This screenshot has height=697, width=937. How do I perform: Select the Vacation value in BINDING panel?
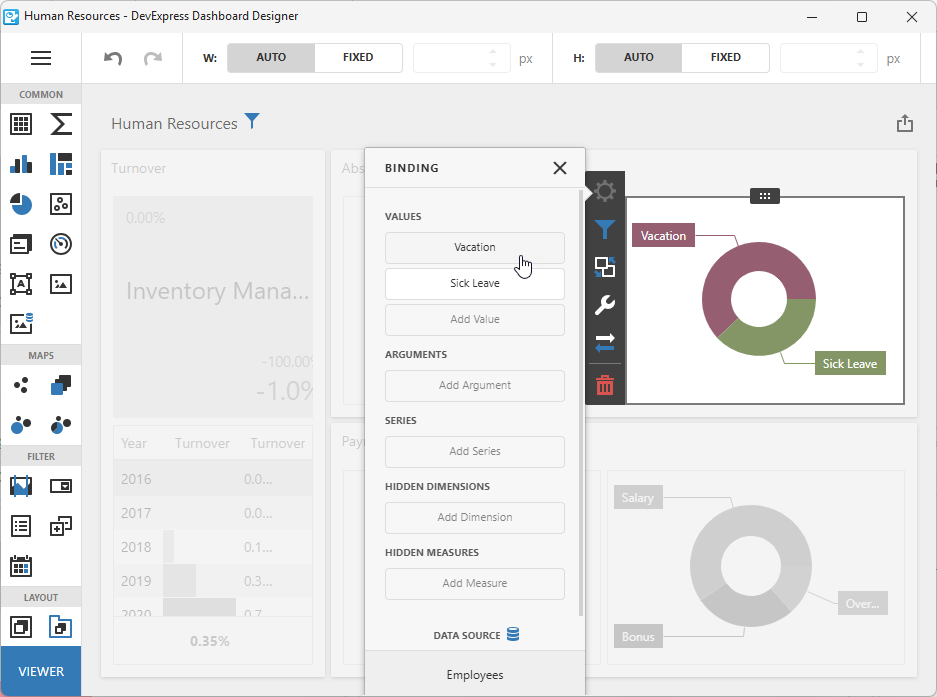coord(474,247)
